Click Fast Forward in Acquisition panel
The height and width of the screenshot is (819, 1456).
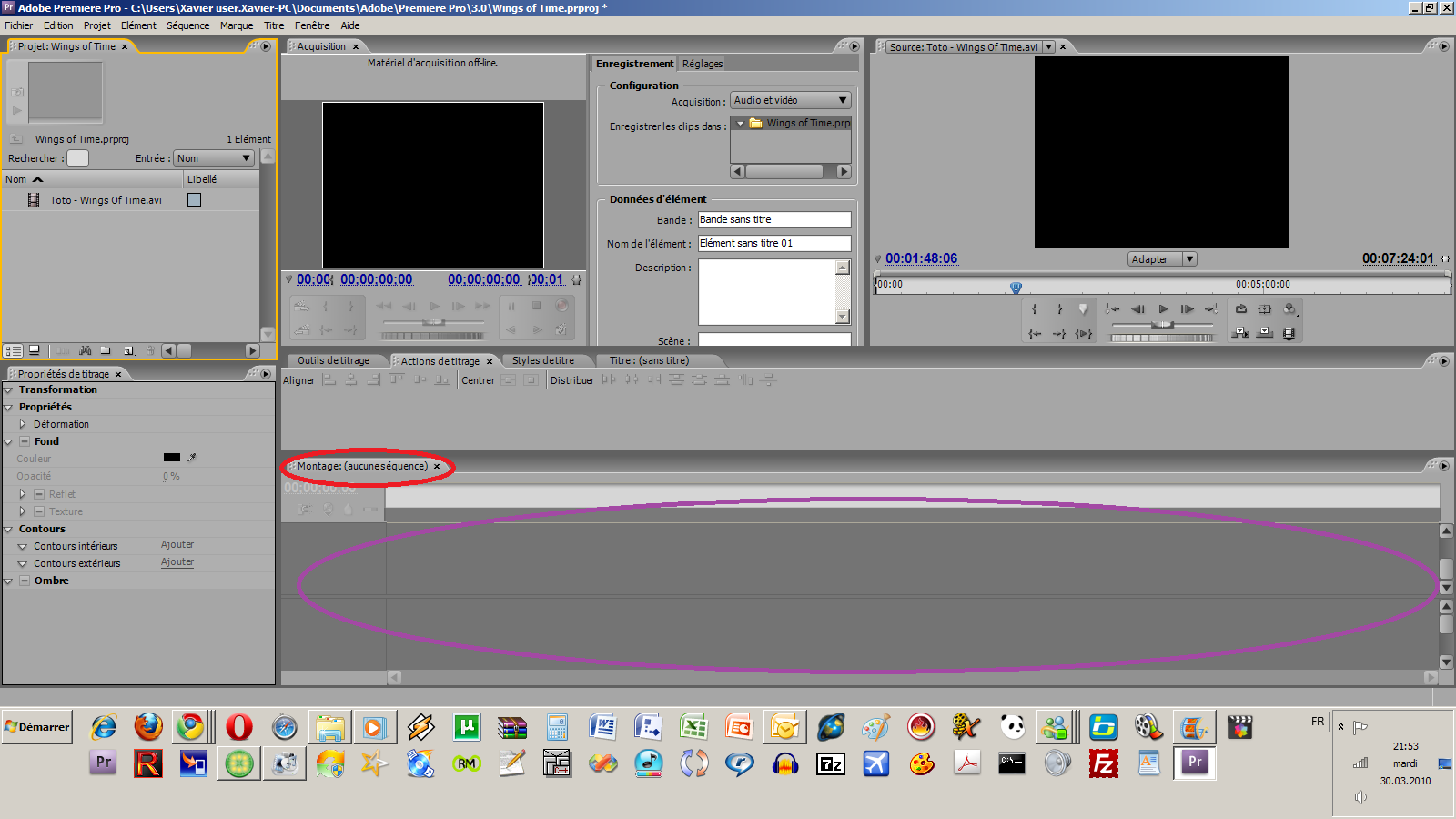pos(482,307)
